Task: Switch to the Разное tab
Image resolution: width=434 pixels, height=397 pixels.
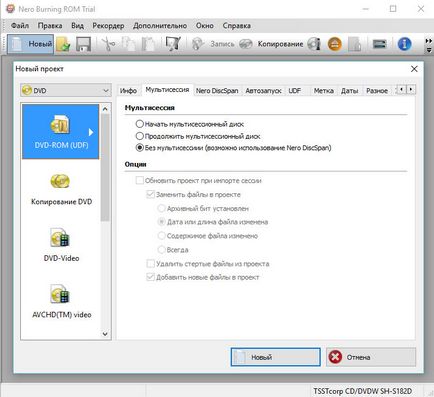Action: [x=377, y=91]
